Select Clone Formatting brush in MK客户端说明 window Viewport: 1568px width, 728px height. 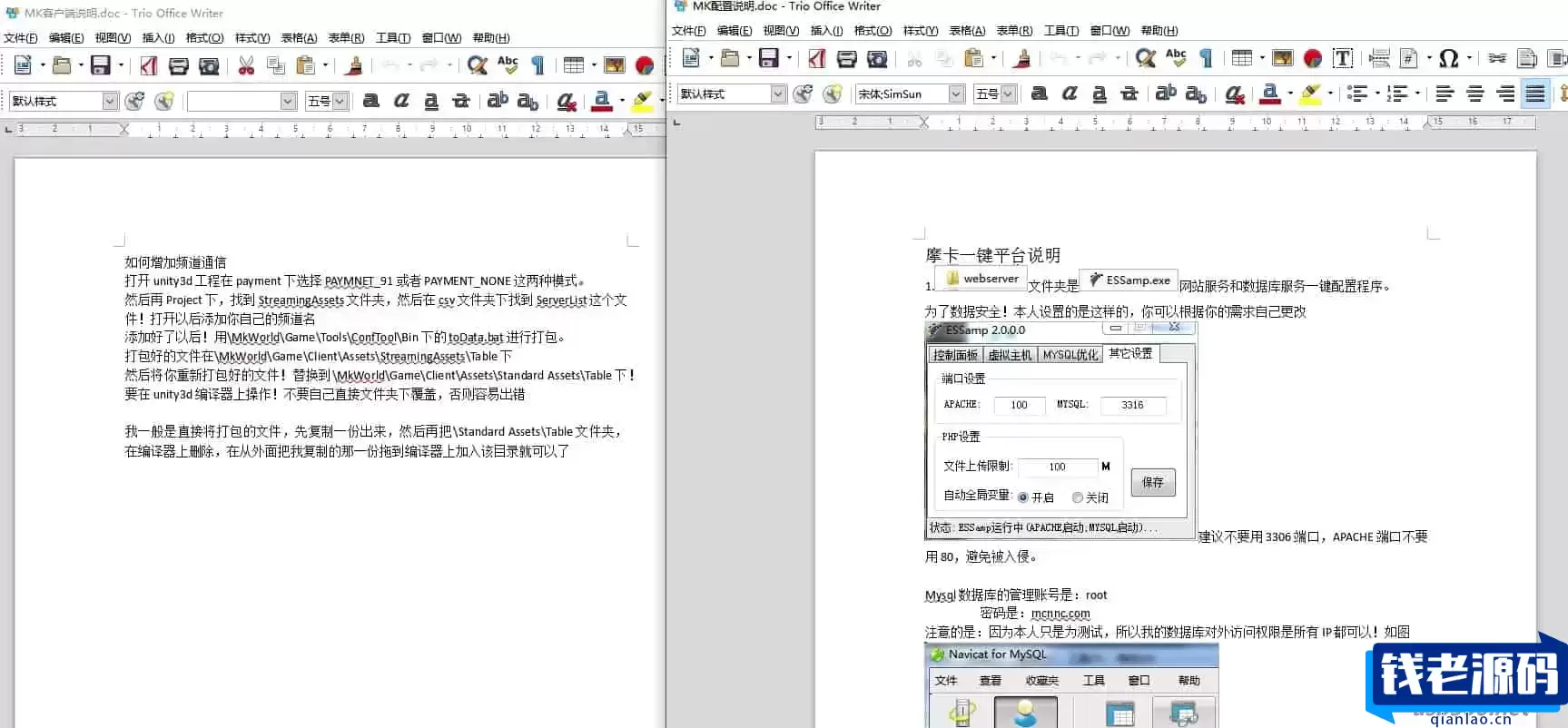(x=354, y=65)
